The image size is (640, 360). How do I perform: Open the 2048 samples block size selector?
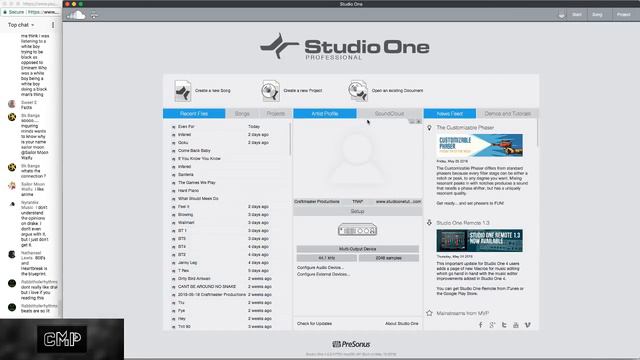389,258
